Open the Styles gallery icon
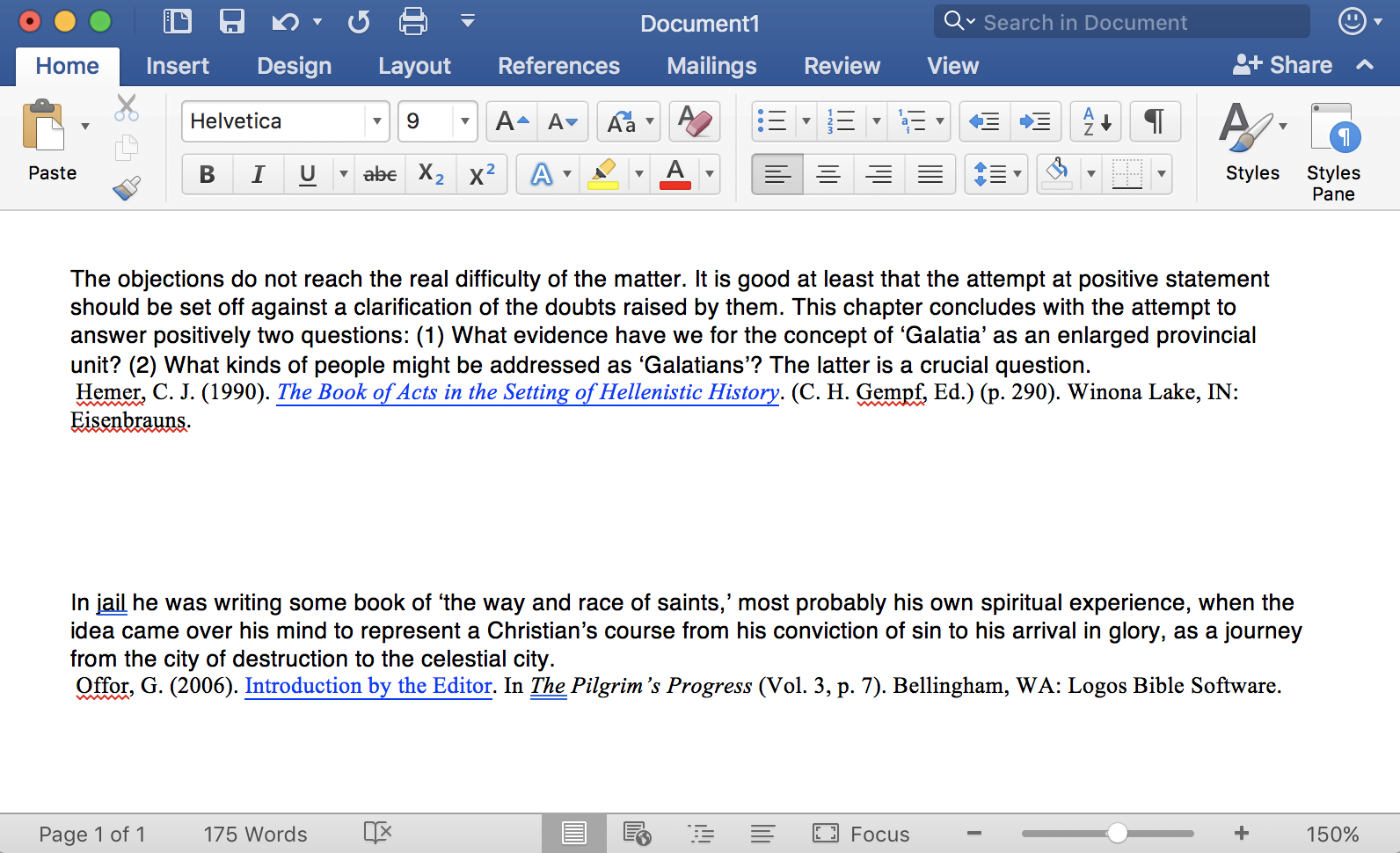Viewport: 1400px width, 853px height. 1244,128
